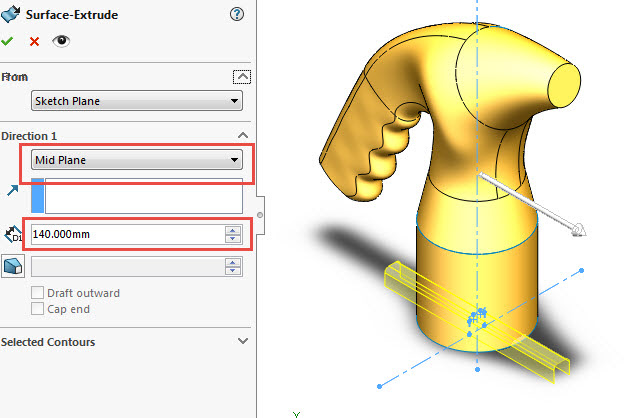Collapse the Direction 1 section
632x418 pixels.
pos(243,135)
